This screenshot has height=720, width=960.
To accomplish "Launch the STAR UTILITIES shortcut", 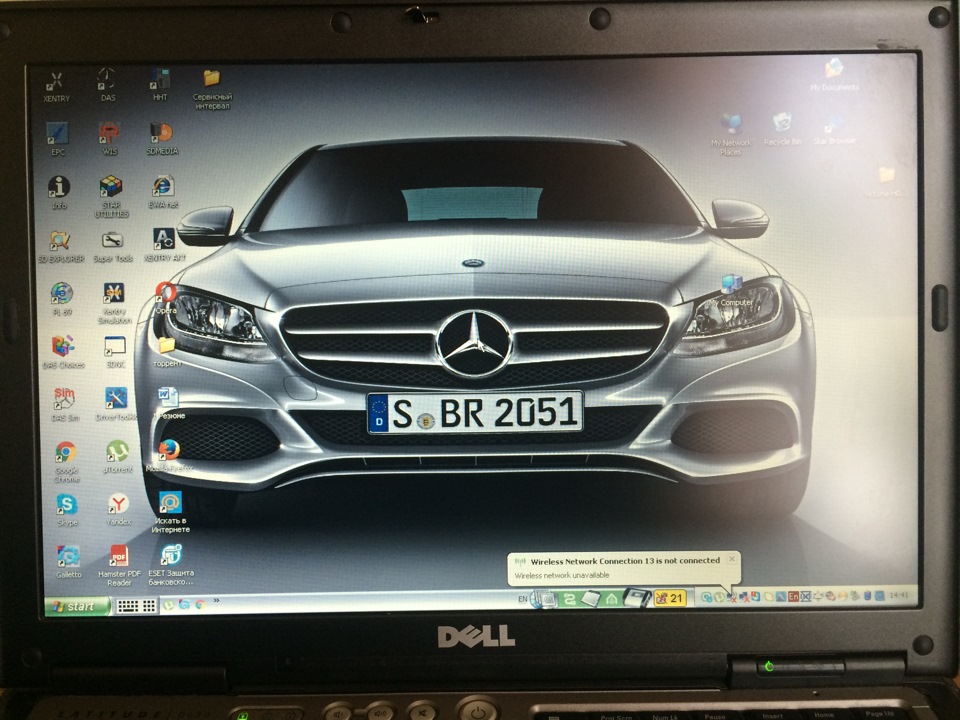I will click(x=111, y=197).
